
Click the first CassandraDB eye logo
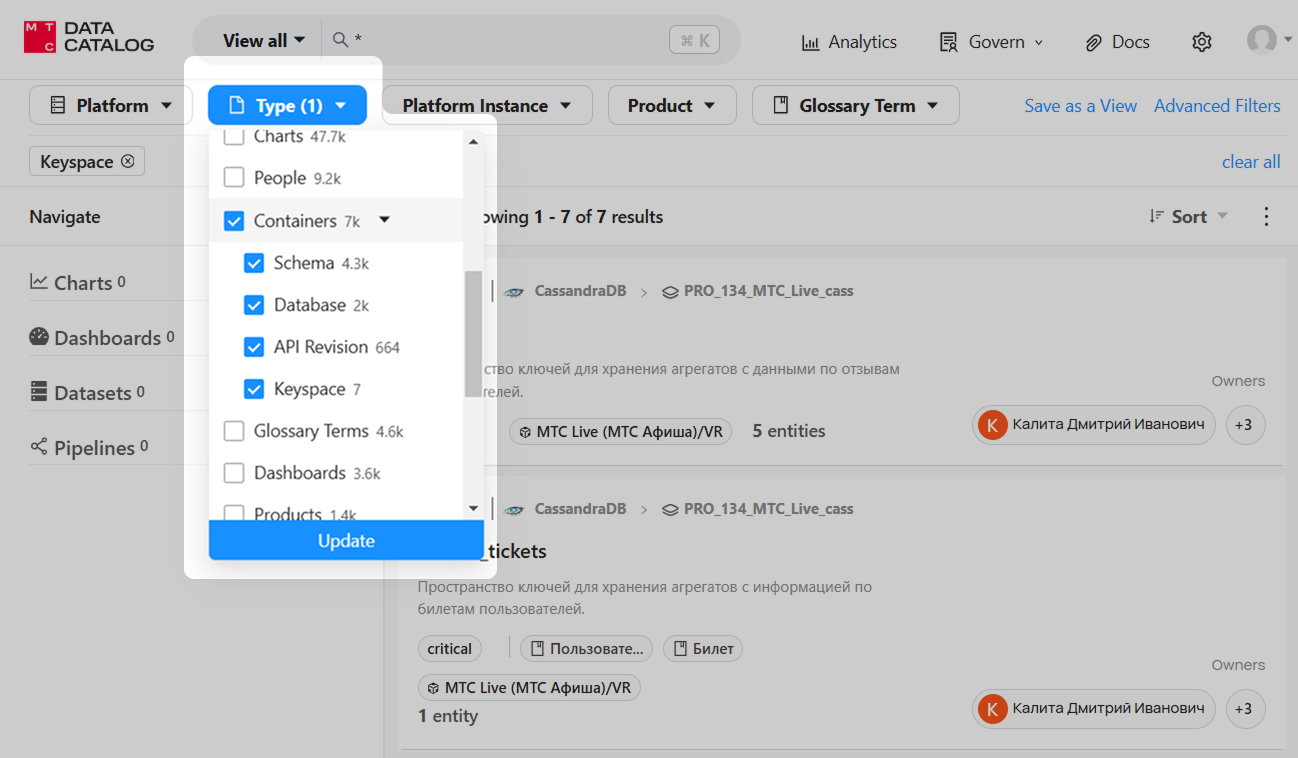pyautogui.click(x=514, y=292)
